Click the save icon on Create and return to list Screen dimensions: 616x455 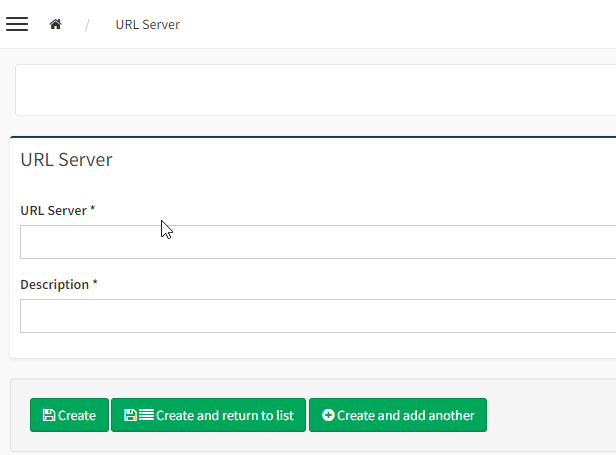(x=129, y=416)
